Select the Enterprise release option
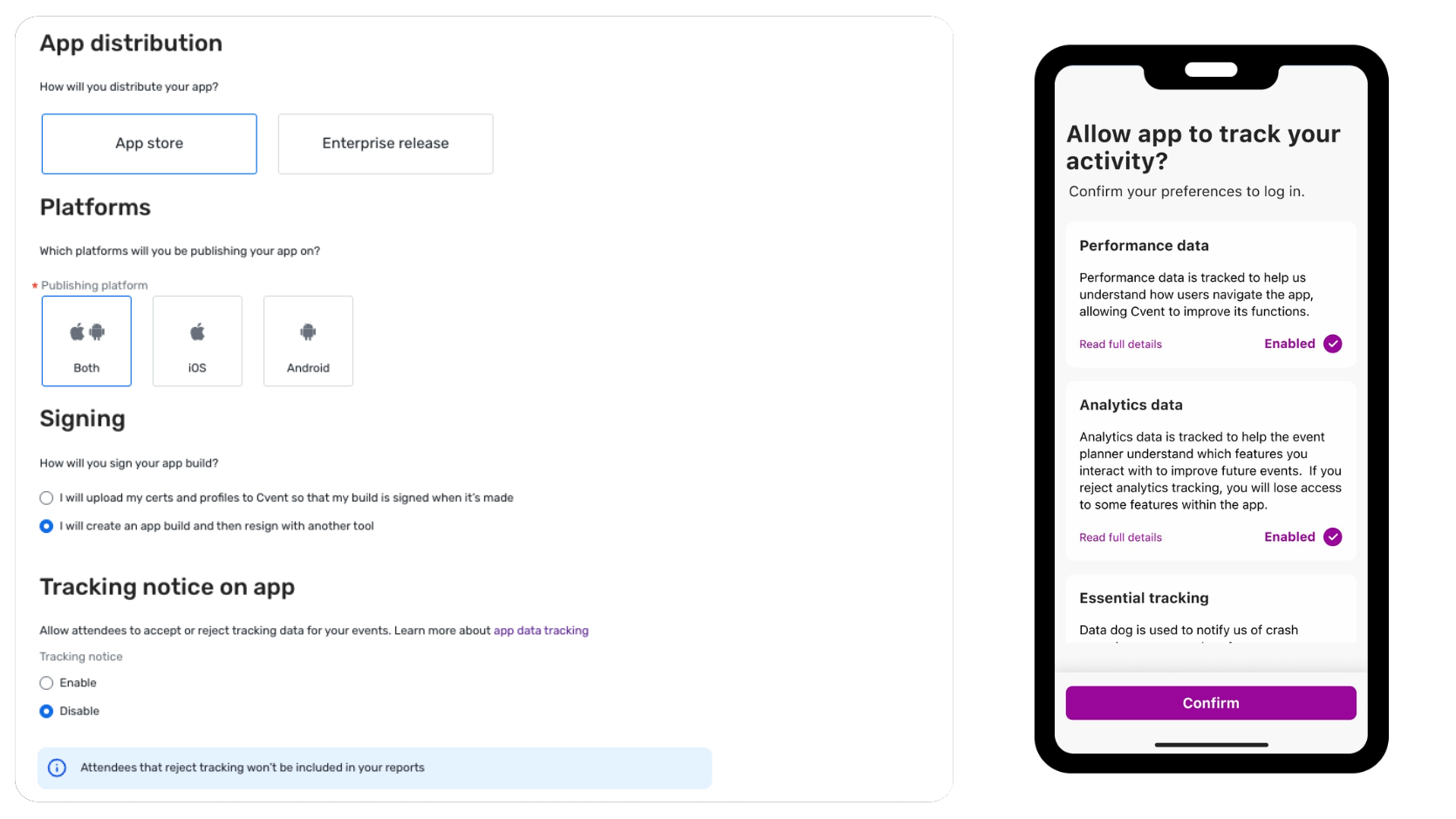The image size is (1456, 819). (x=386, y=144)
